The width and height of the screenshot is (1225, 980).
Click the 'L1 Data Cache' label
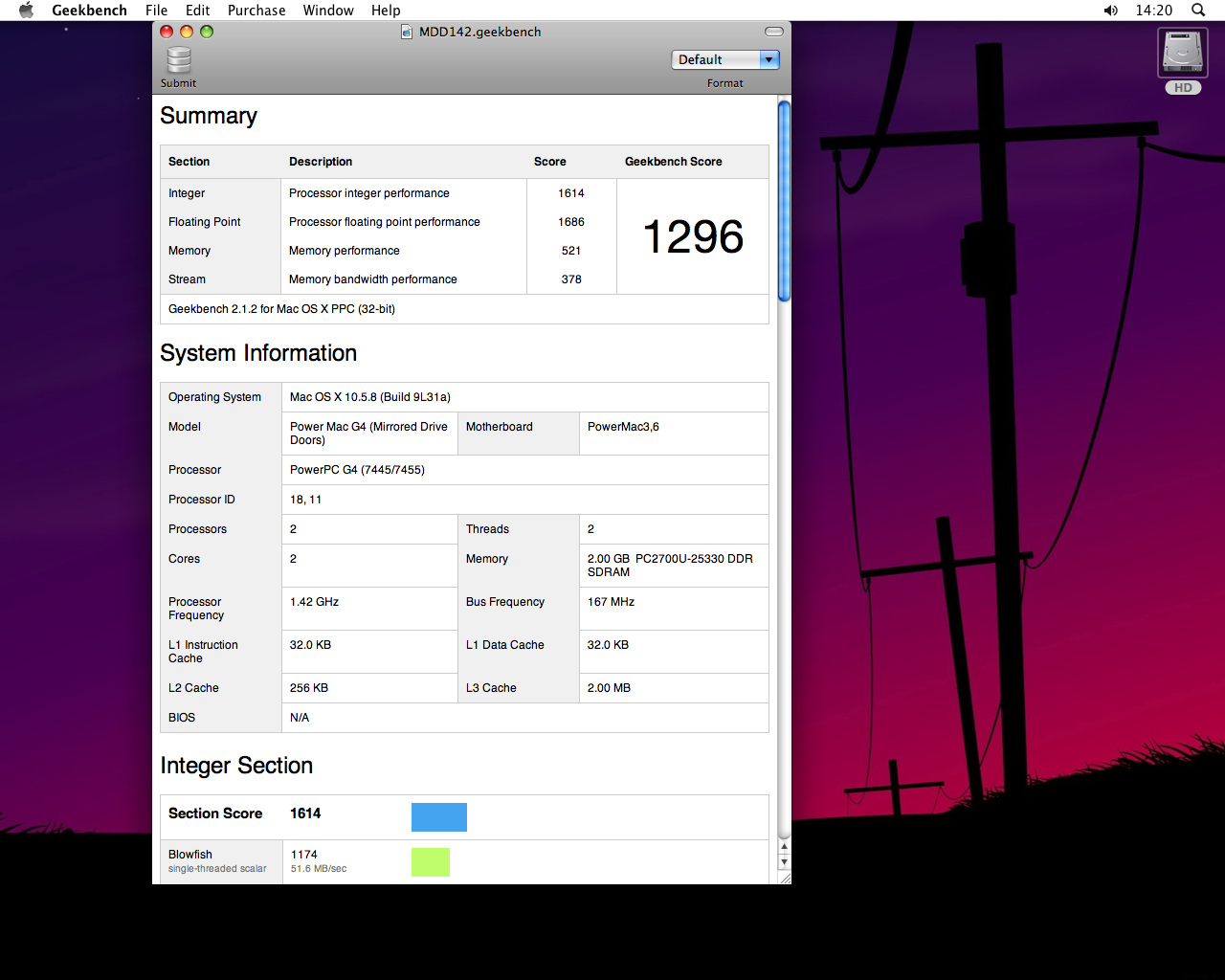tap(505, 645)
